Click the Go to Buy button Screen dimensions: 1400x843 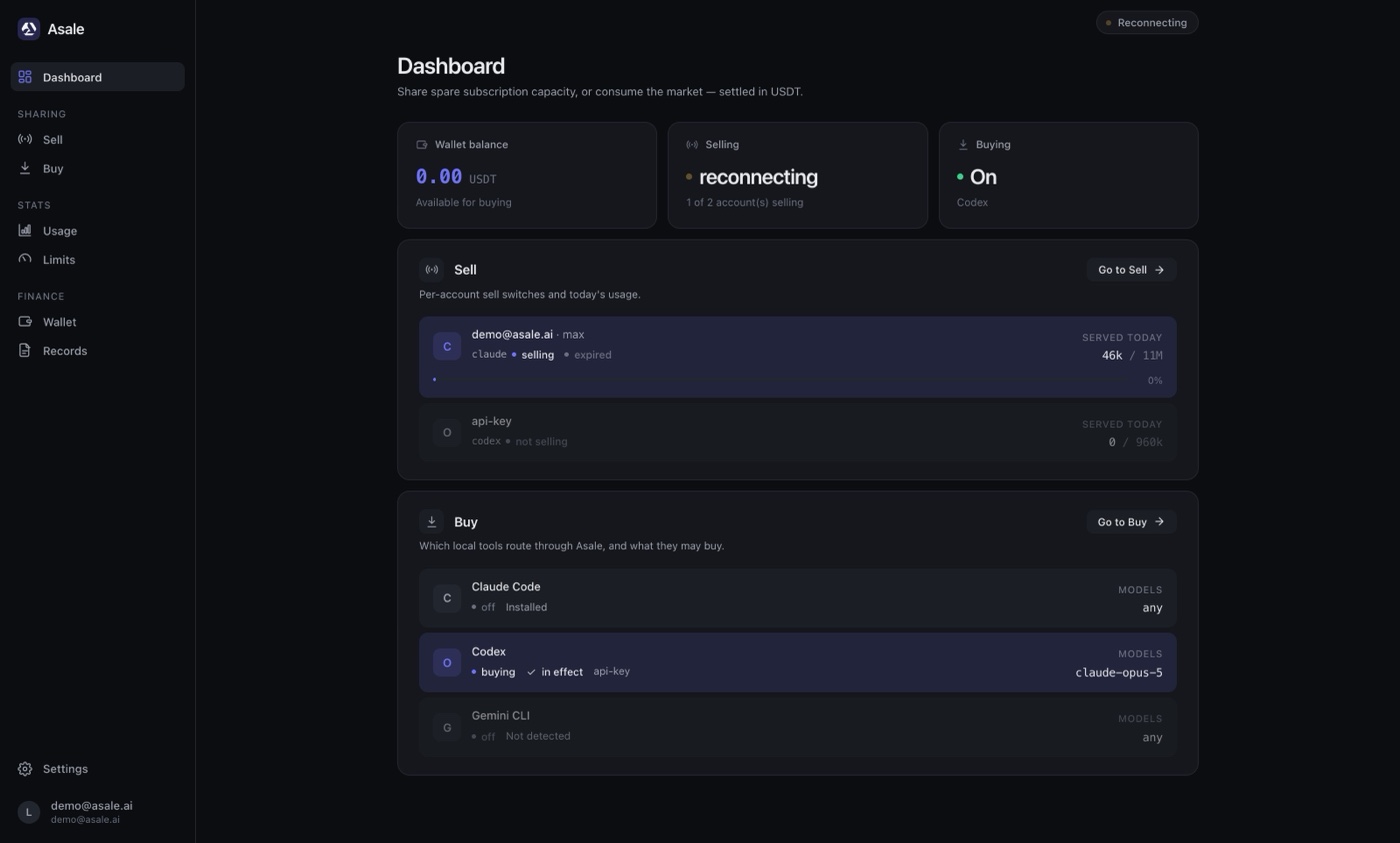click(1131, 522)
